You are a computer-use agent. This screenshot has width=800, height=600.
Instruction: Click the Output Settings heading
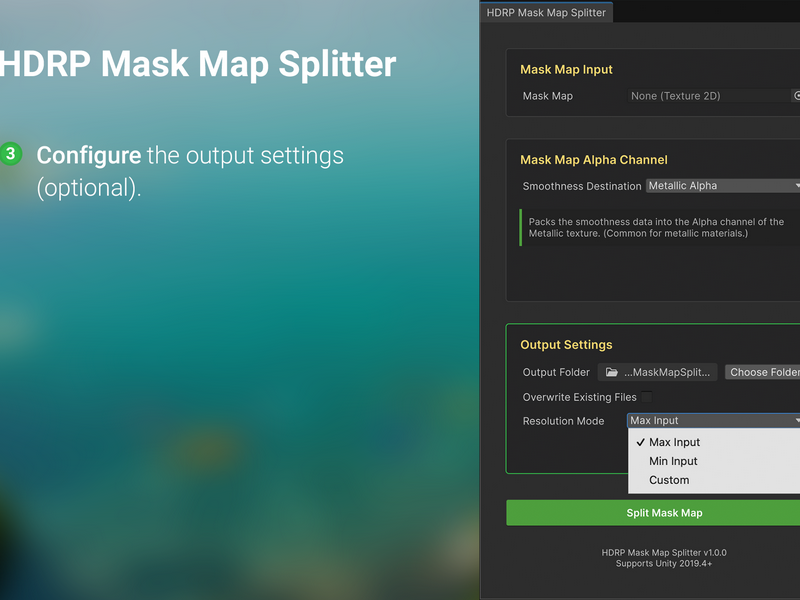566,345
